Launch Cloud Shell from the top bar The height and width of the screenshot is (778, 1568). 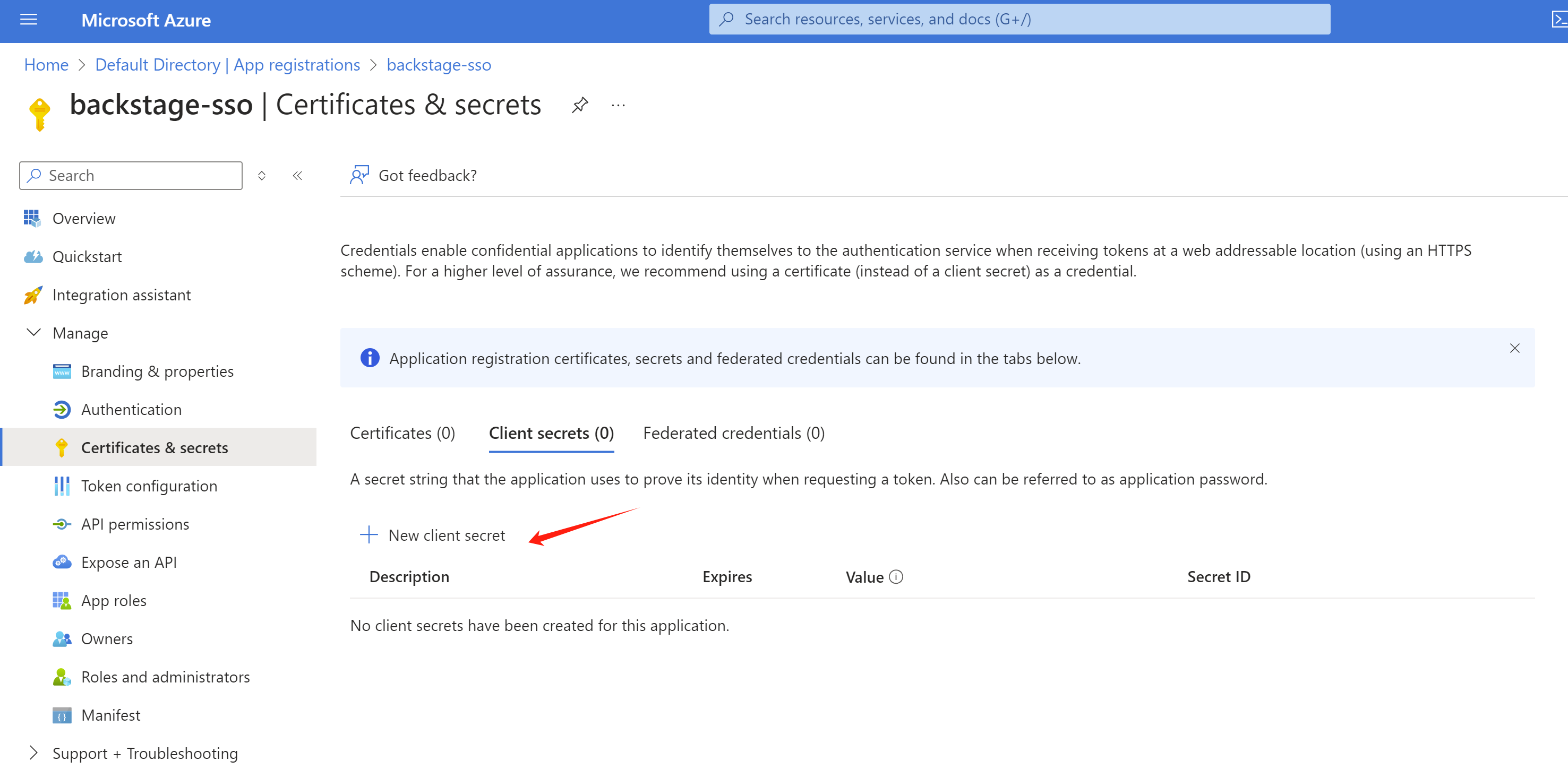click(1559, 20)
